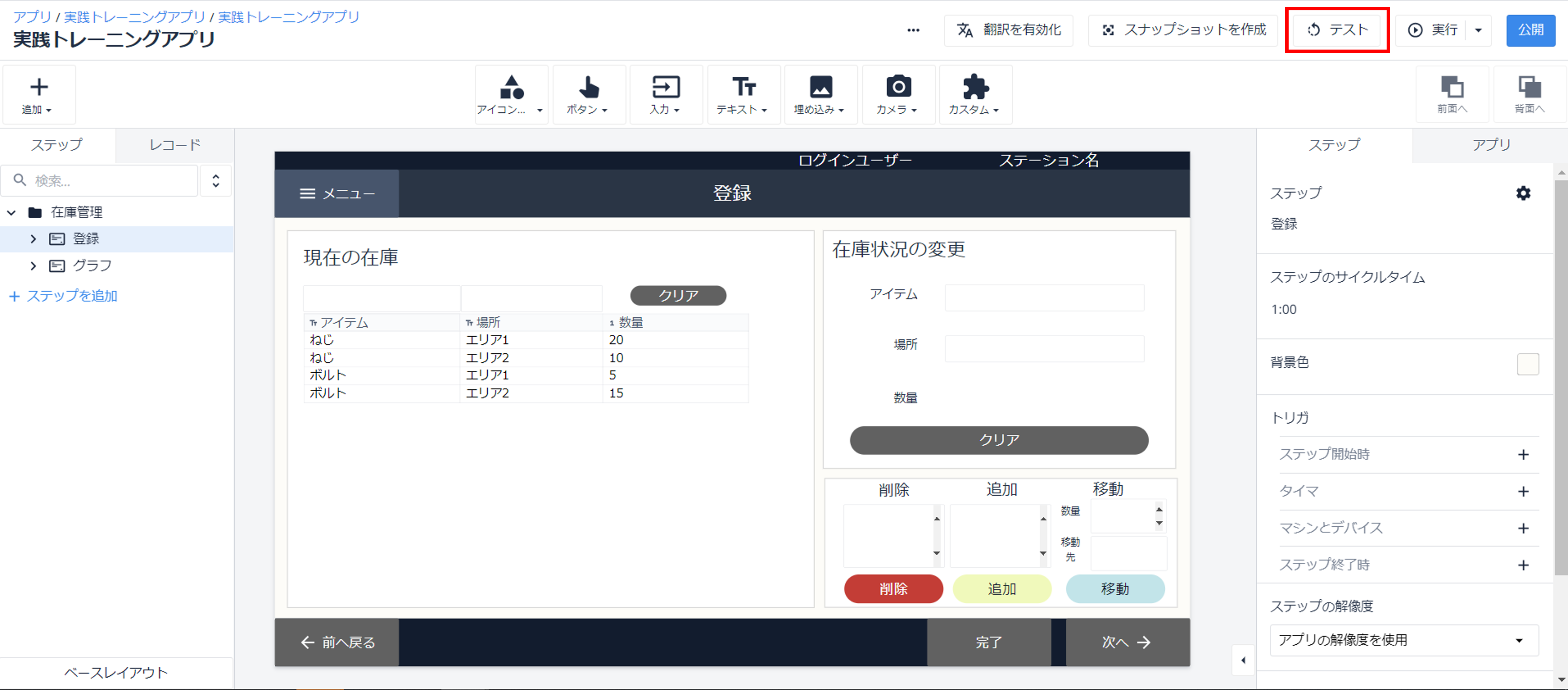Click the 在庫管理 folder icon
This screenshot has width=1568, height=690.
[x=35, y=212]
